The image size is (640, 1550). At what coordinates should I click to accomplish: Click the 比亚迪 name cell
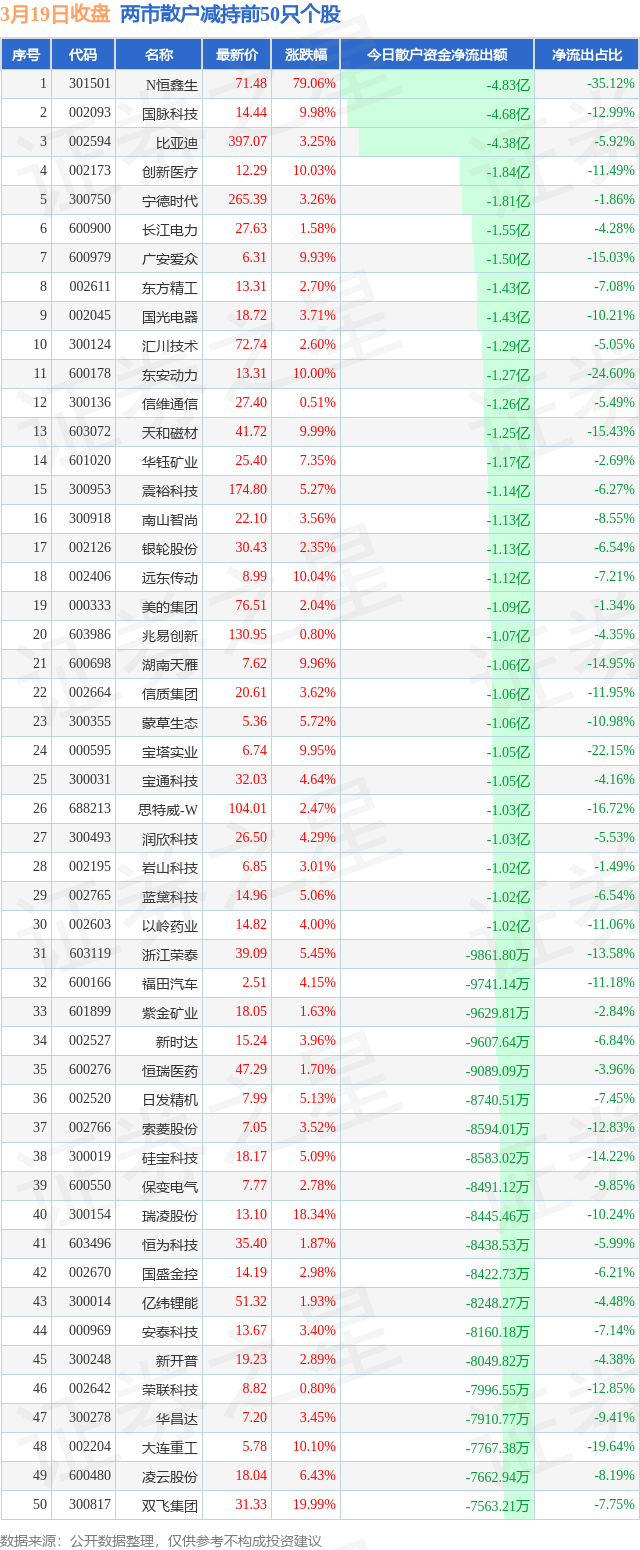tap(177, 142)
